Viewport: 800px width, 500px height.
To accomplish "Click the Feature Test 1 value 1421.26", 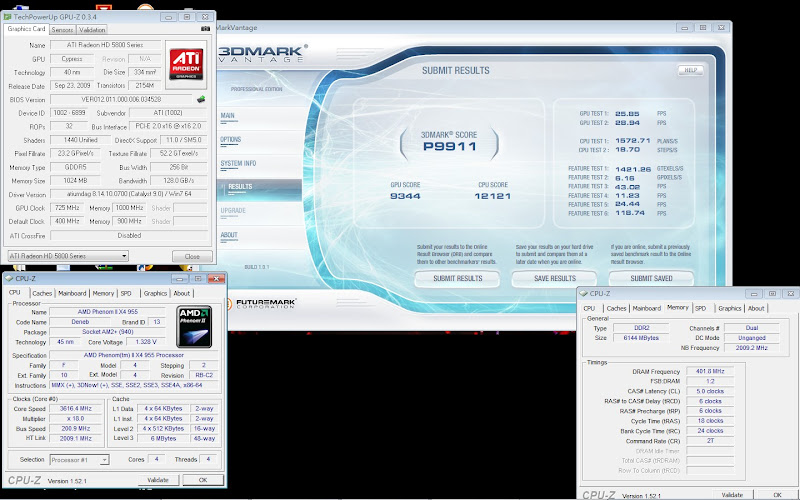I will pos(633,169).
